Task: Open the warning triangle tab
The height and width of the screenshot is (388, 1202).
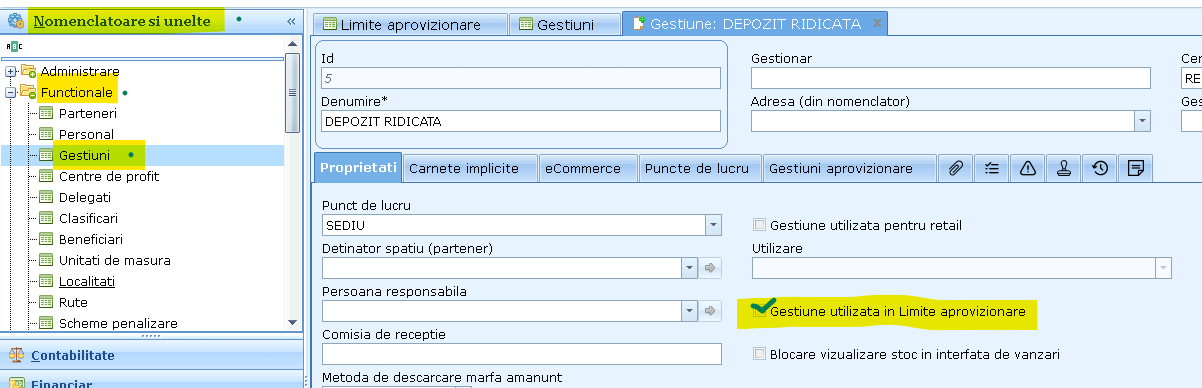Action: tap(1027, 168)
